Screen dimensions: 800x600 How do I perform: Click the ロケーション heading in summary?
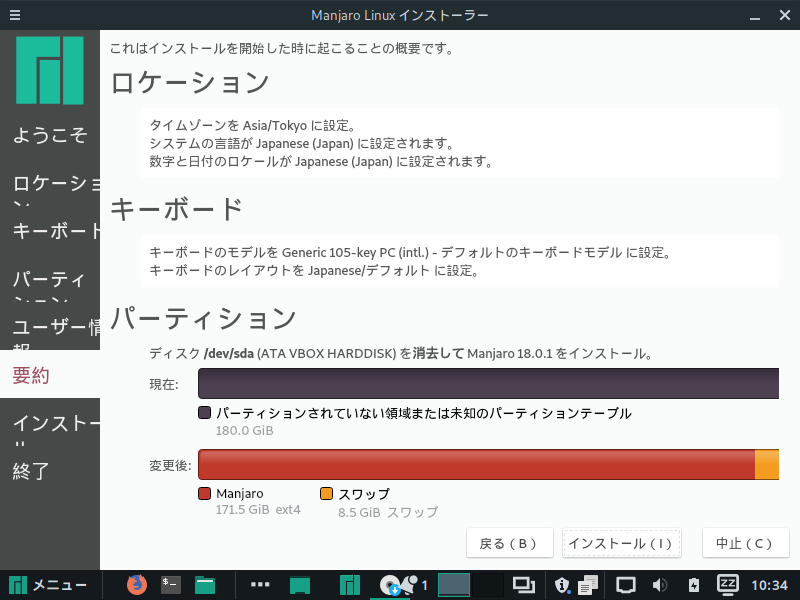pyautogui.click(x=190, y=82)
